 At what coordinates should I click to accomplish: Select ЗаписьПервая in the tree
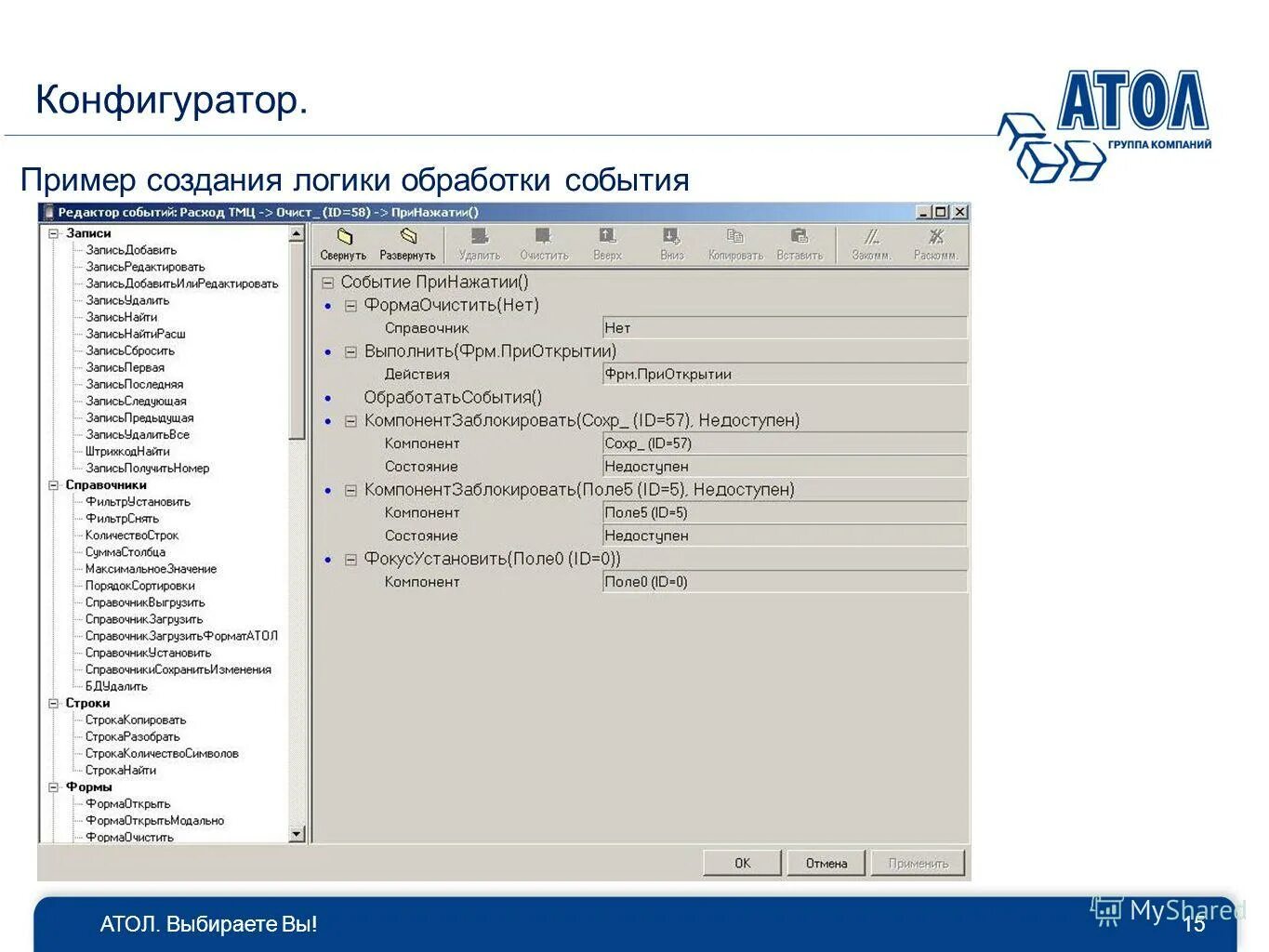coord(125,367)
